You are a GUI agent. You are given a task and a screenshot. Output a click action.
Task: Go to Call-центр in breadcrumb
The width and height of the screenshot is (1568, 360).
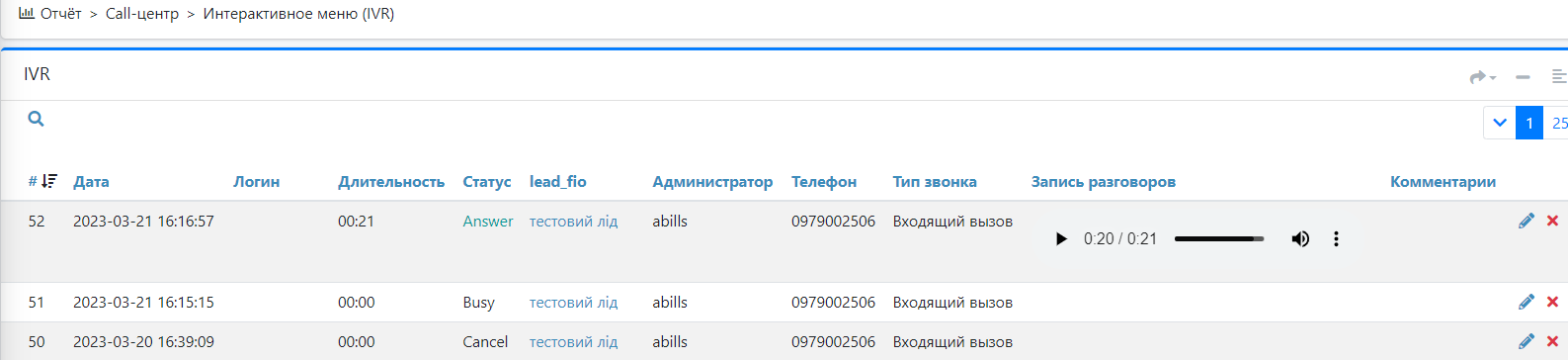click(142, 14)
